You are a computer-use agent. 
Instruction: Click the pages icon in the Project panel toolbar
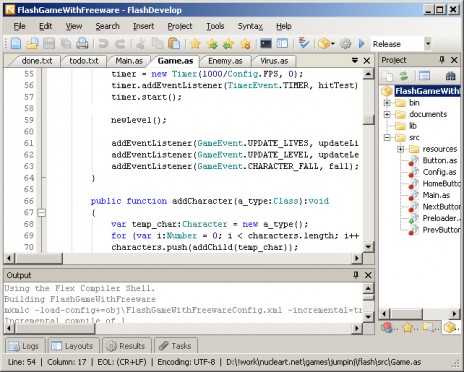pos(388,76)
